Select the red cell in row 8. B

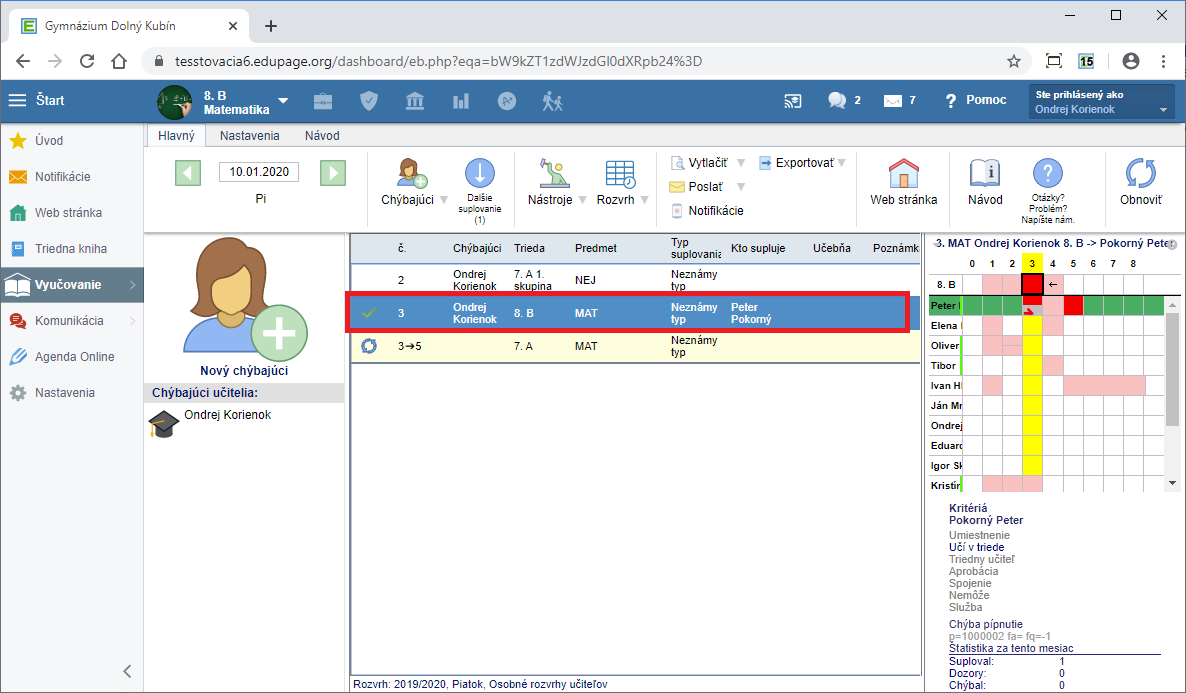pyautogui.click(x=1032, y=284)
